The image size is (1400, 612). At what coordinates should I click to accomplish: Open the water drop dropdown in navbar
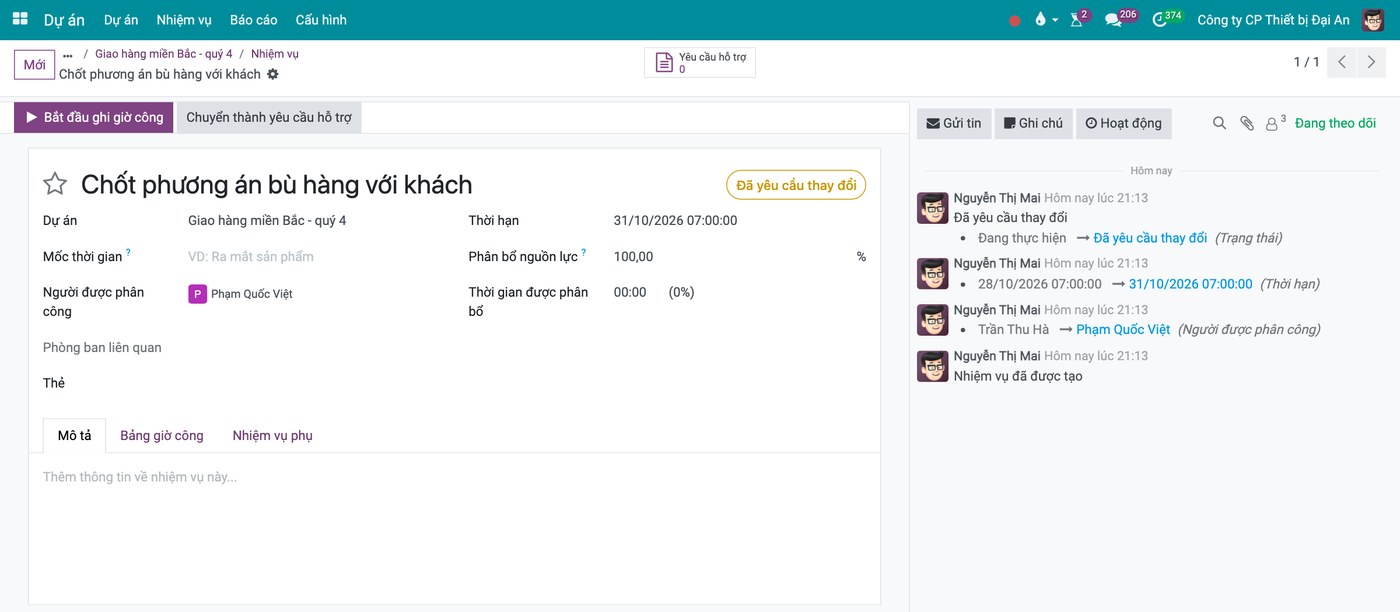coord(1046,20)
